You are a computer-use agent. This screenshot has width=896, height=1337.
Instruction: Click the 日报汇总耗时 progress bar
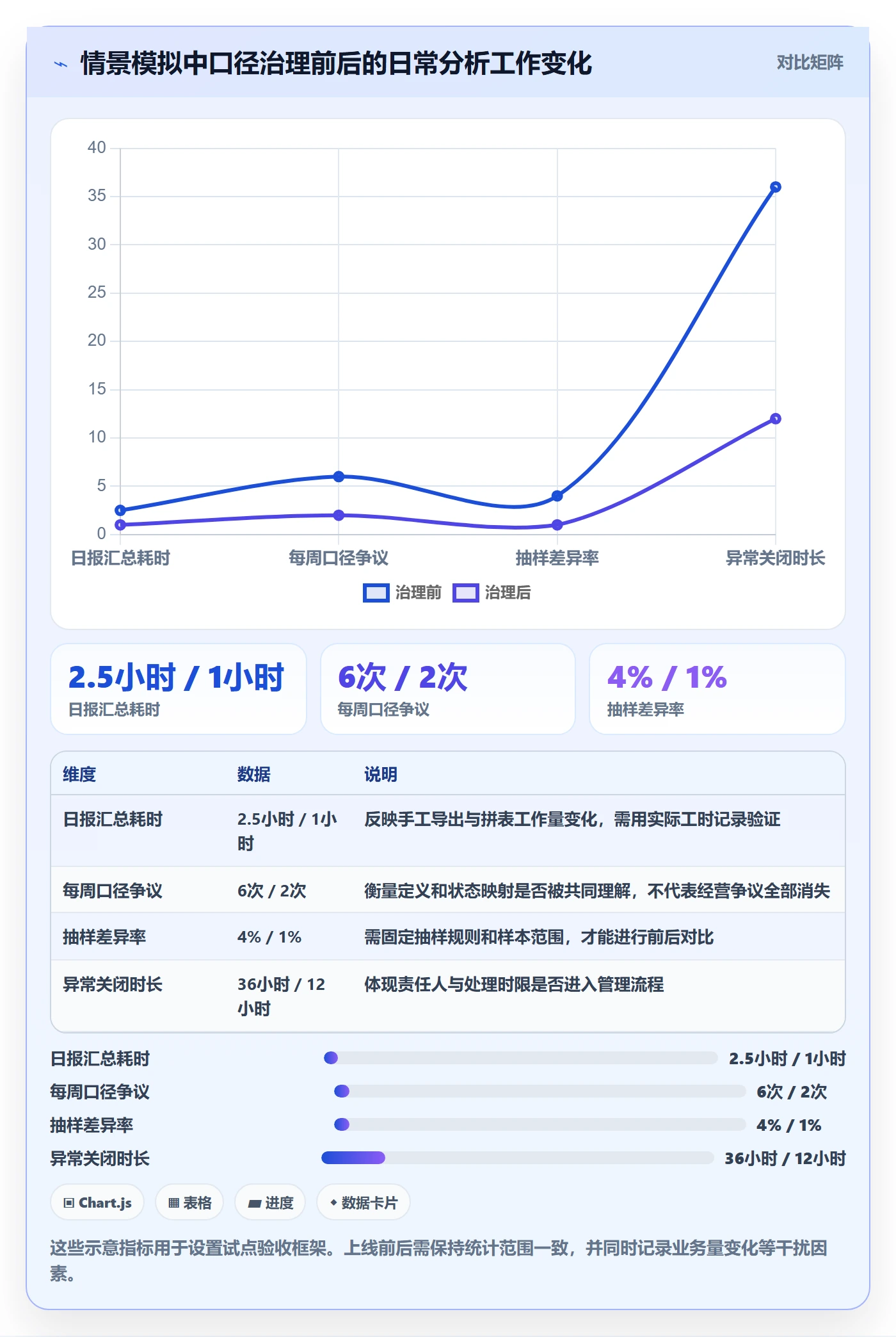(520, 1058)
